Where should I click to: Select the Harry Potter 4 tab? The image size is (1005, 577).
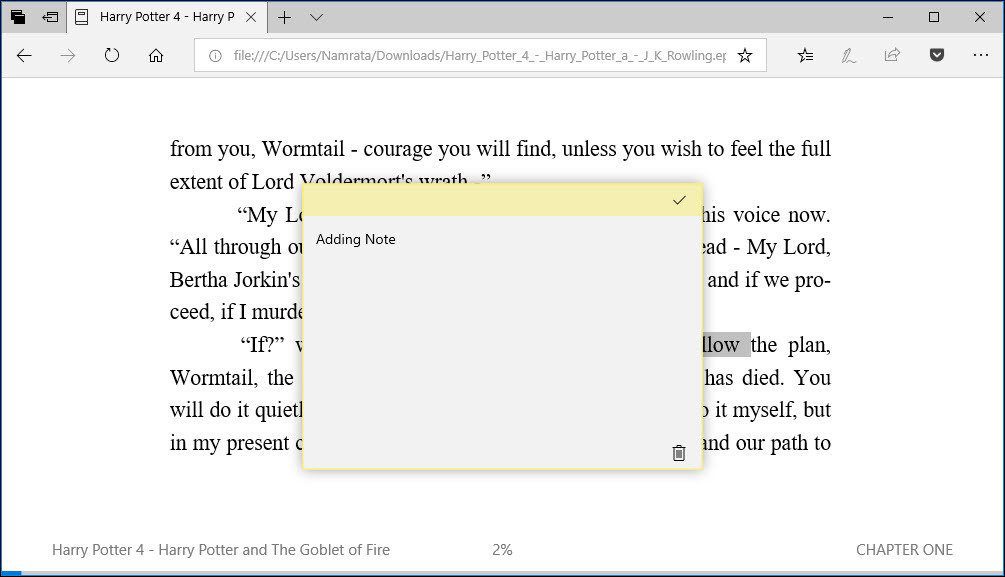point(167,17)
